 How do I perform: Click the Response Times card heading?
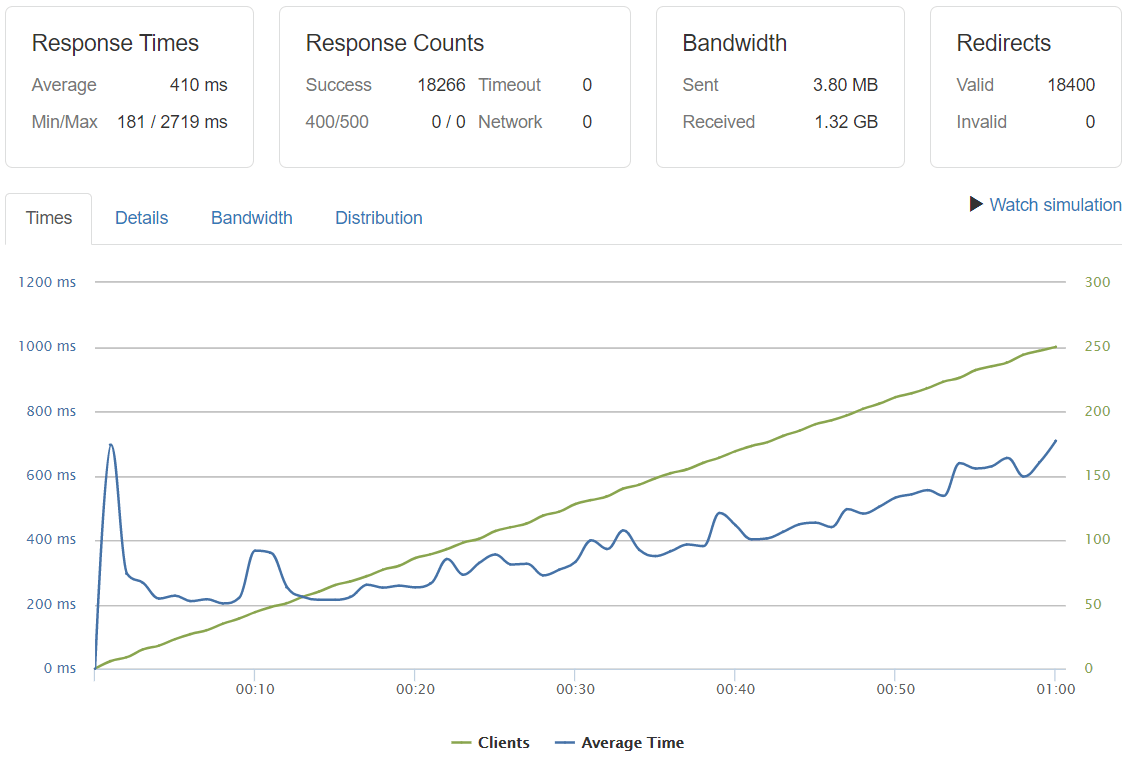point(115,43)
